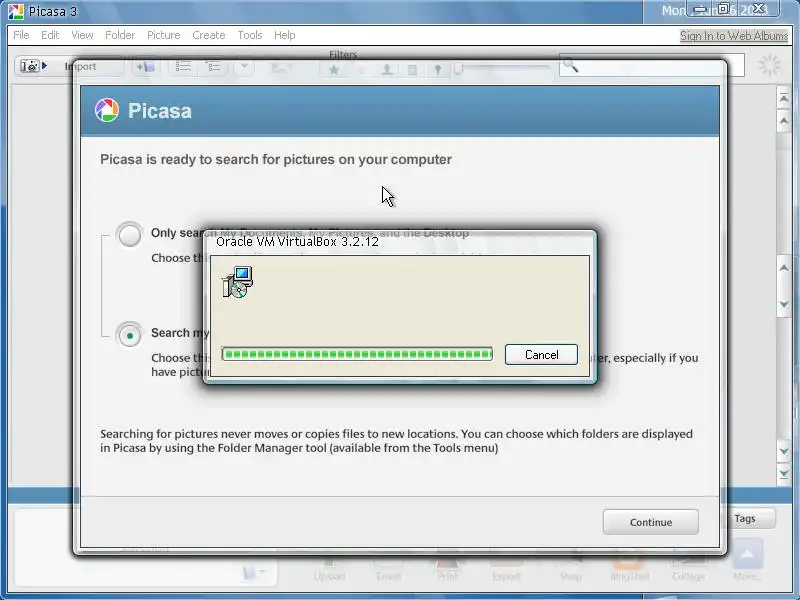Click Continue in the Picasa dialog
Viewport: 800px width, 600px height.
coord(651,522)
